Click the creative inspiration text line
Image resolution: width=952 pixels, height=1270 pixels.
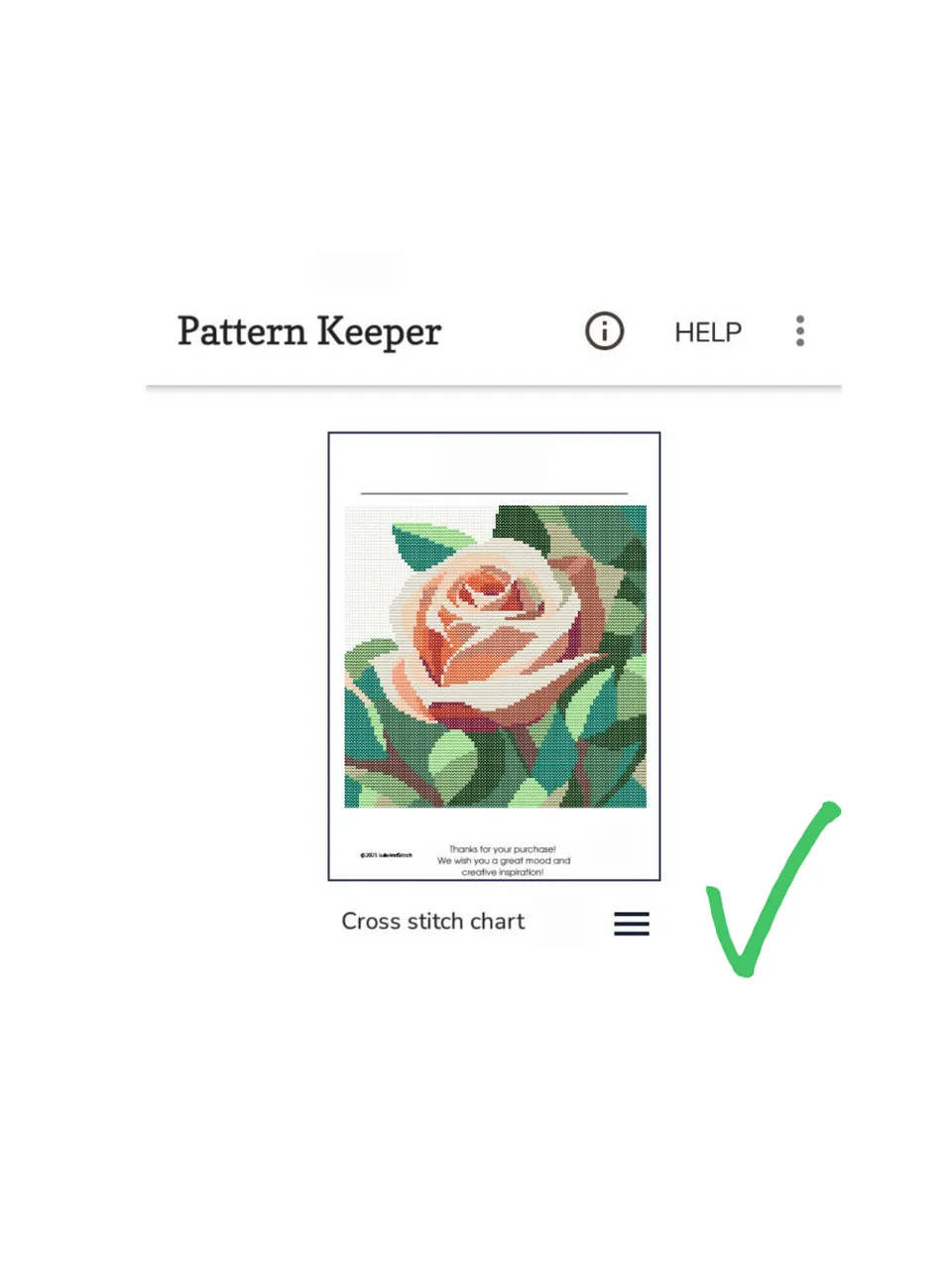tap(503, 873)
